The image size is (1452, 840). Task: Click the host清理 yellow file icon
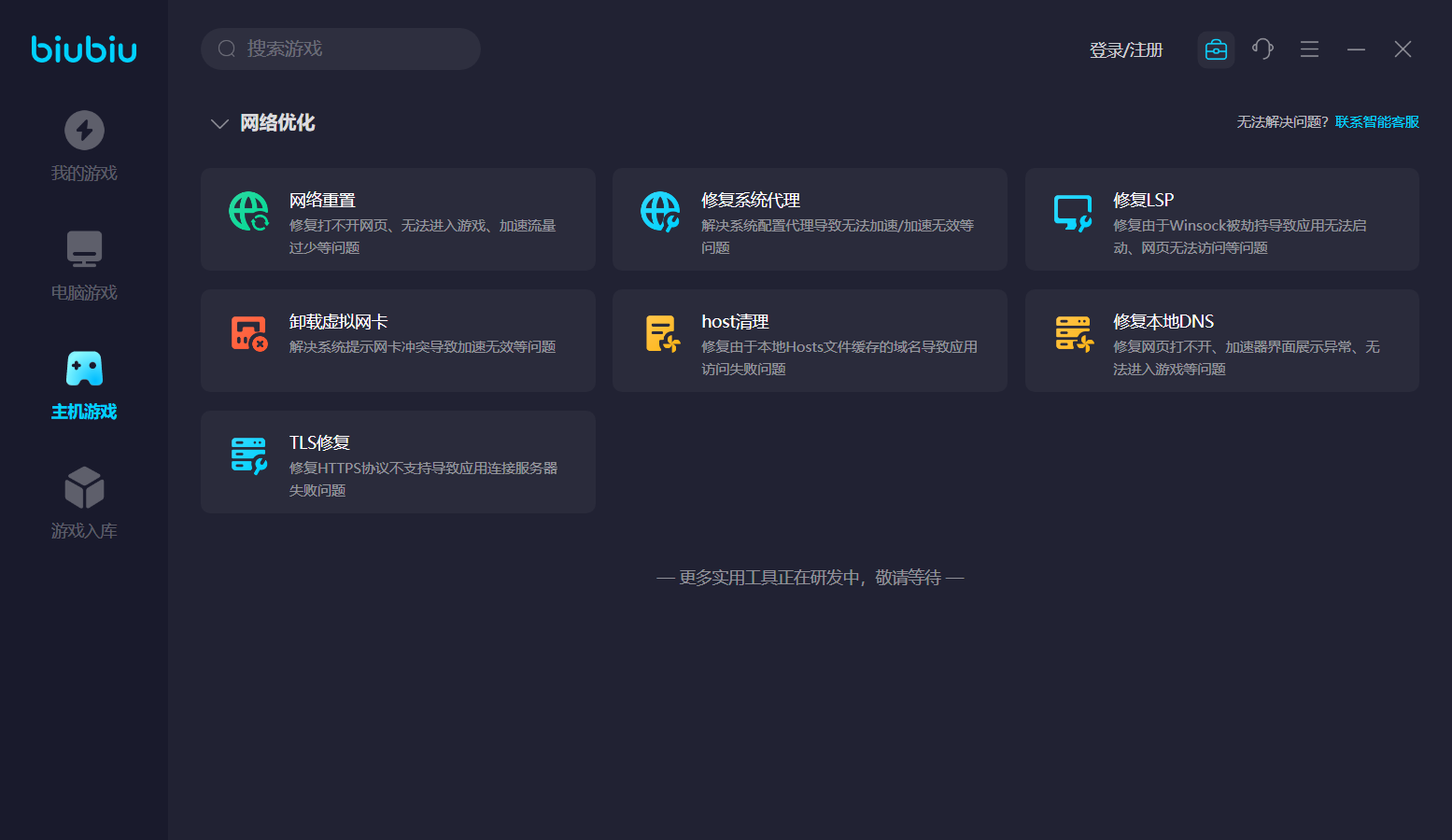tap(662, 333)
